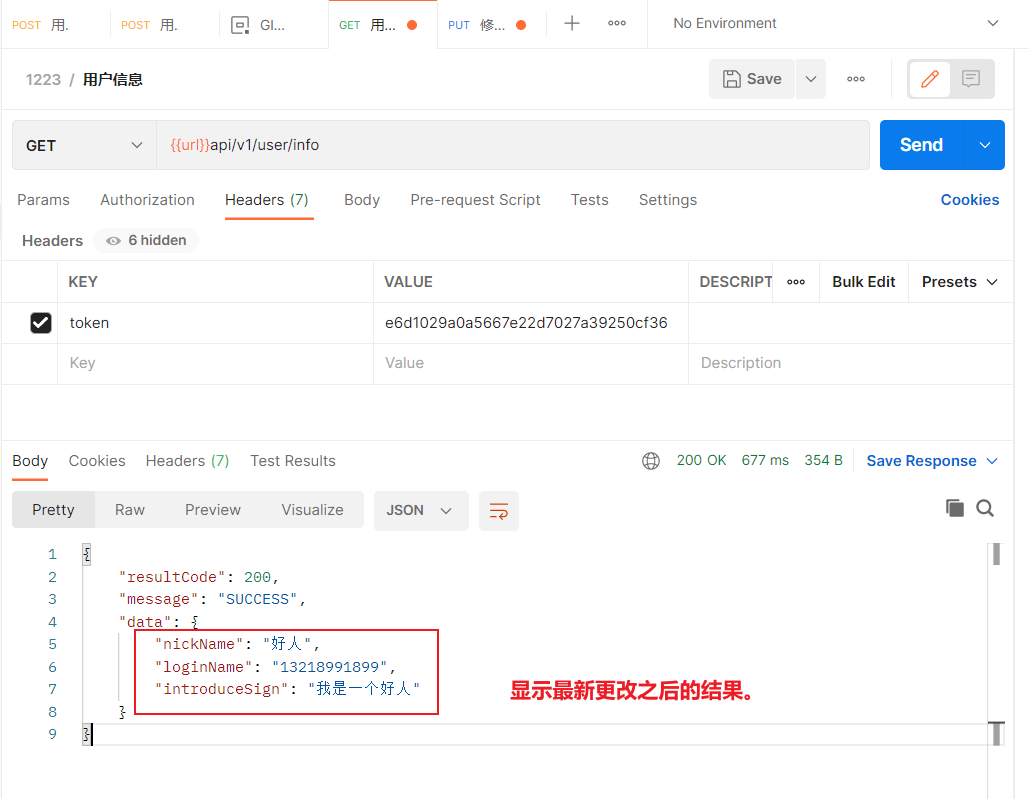The image size is (1029, 799).
Task: Uncheck the token header checkbox
Action: 41,323
